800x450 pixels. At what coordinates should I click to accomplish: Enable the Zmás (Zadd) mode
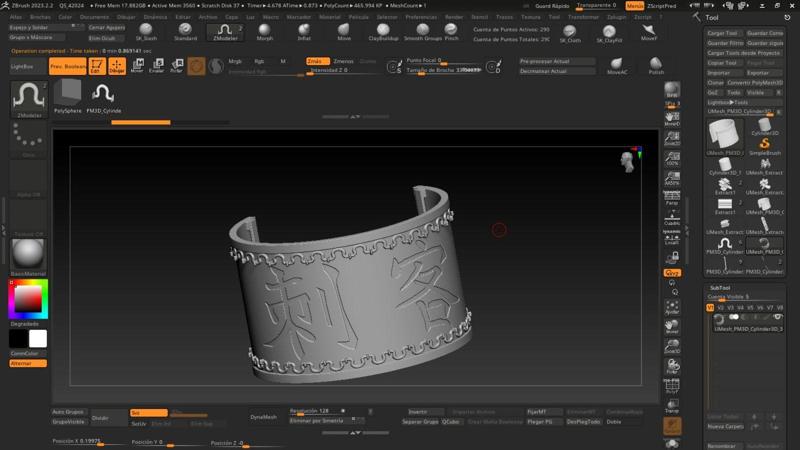[317, 61]
